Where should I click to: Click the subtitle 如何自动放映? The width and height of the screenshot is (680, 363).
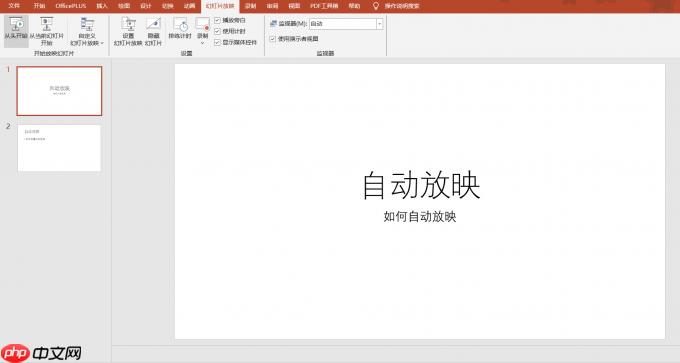coord(420,216)
